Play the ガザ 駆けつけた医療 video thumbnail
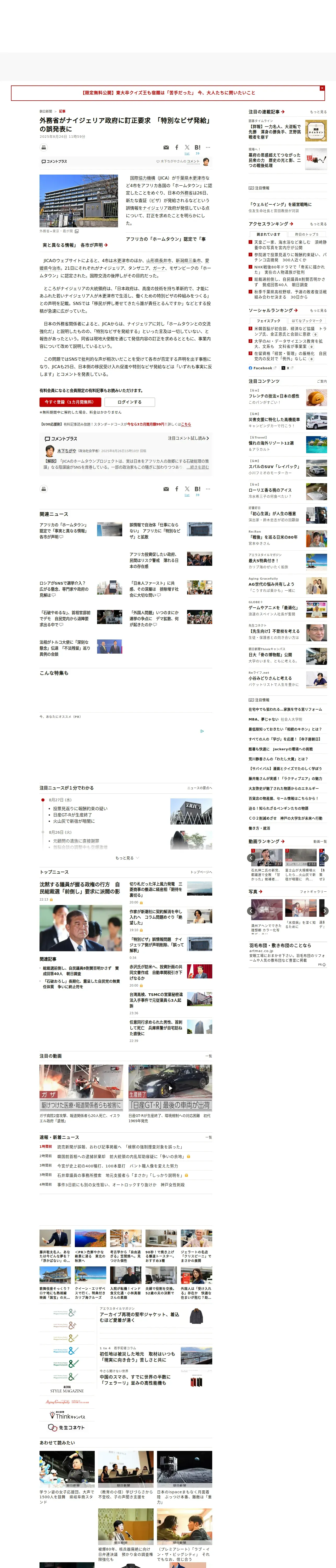The image size is (336, 1568). pyautogui.click(x=81, y=1087)
